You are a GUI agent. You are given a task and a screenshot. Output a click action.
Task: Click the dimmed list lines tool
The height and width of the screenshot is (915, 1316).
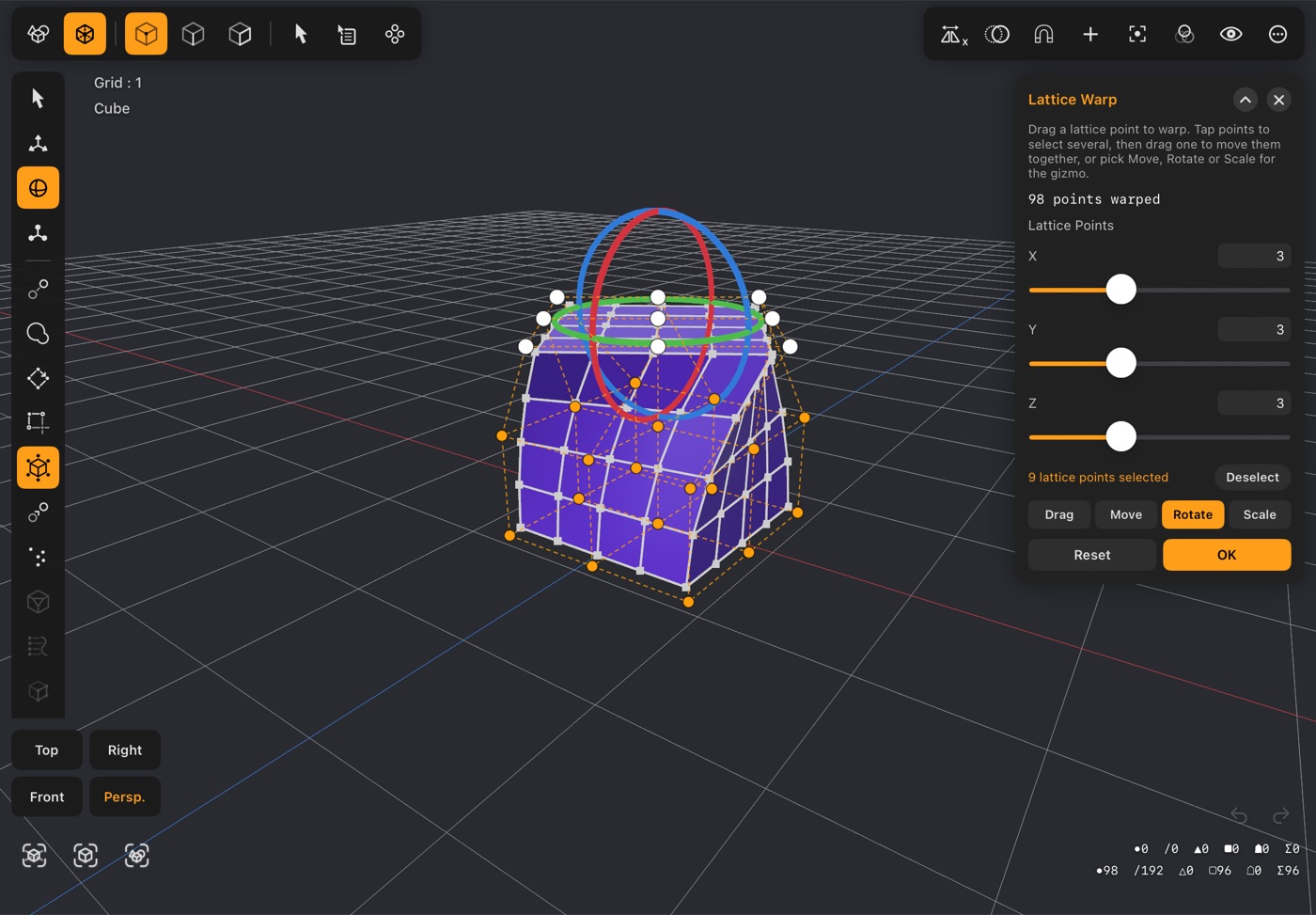click(38, 646)
